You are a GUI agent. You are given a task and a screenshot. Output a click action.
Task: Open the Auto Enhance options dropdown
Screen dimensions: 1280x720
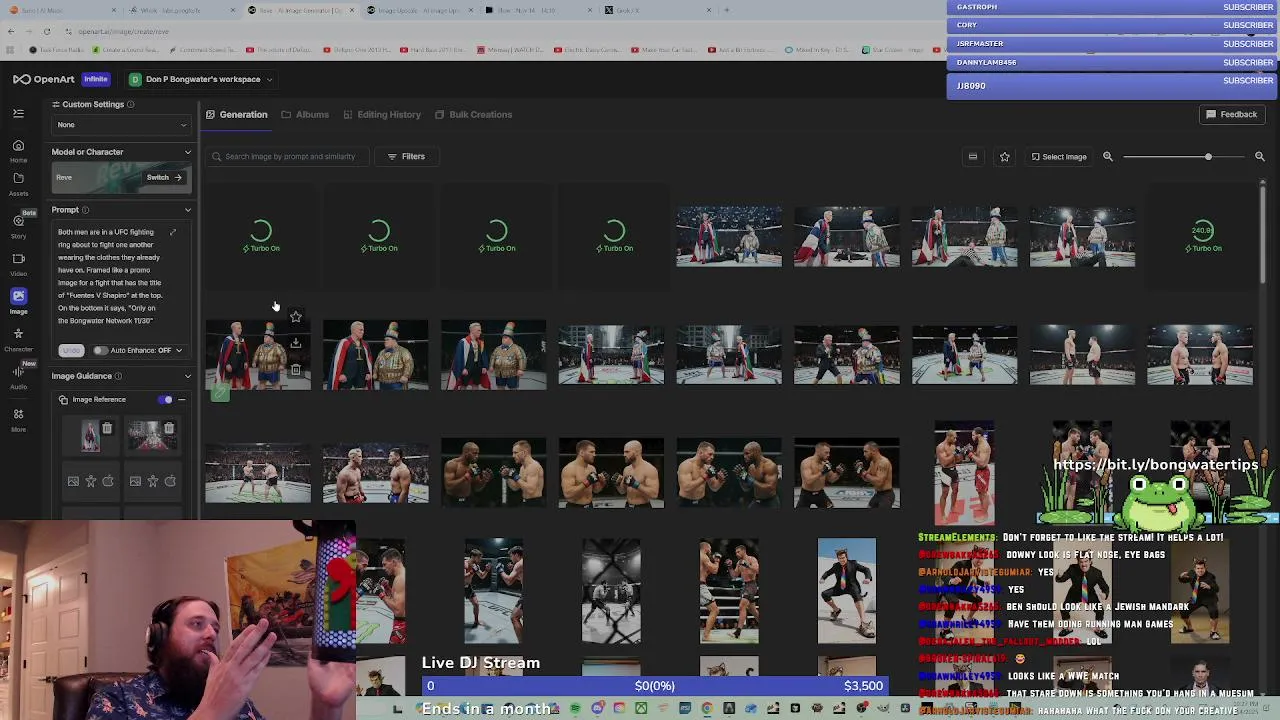[179, 350]
